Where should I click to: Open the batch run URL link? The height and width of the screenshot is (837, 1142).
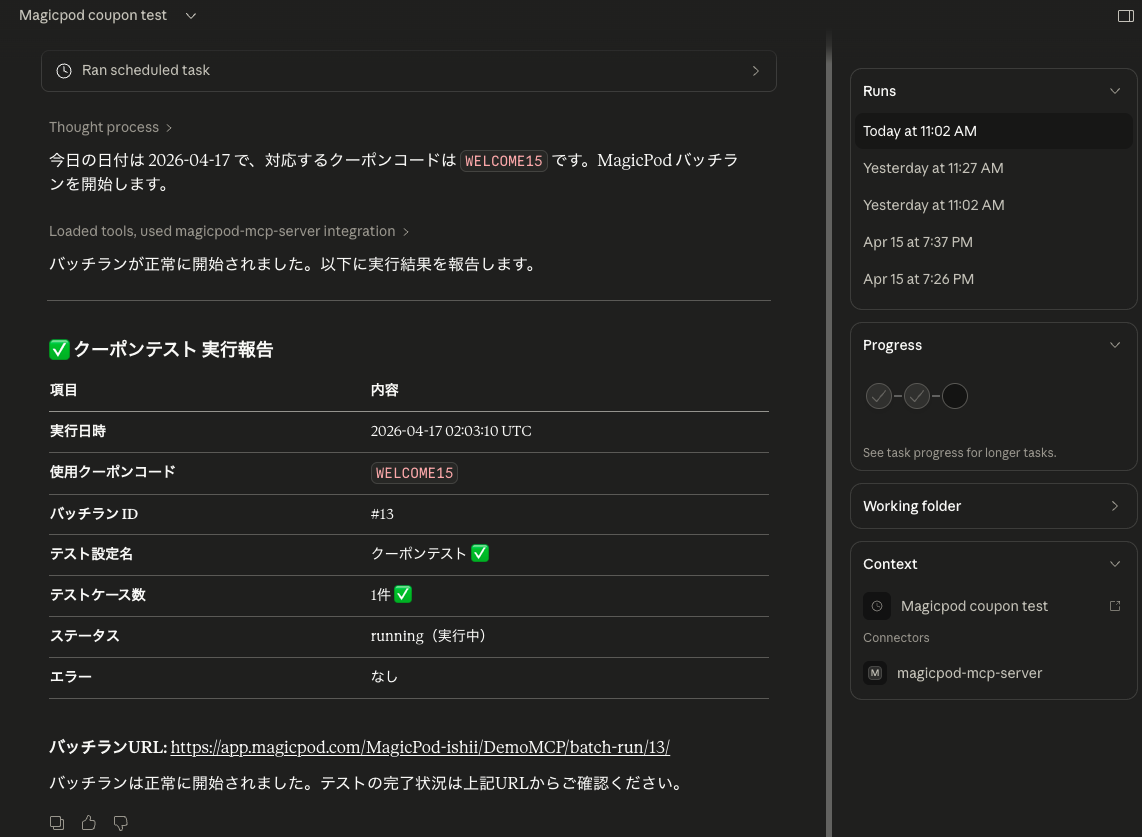(x=420, y=747)
